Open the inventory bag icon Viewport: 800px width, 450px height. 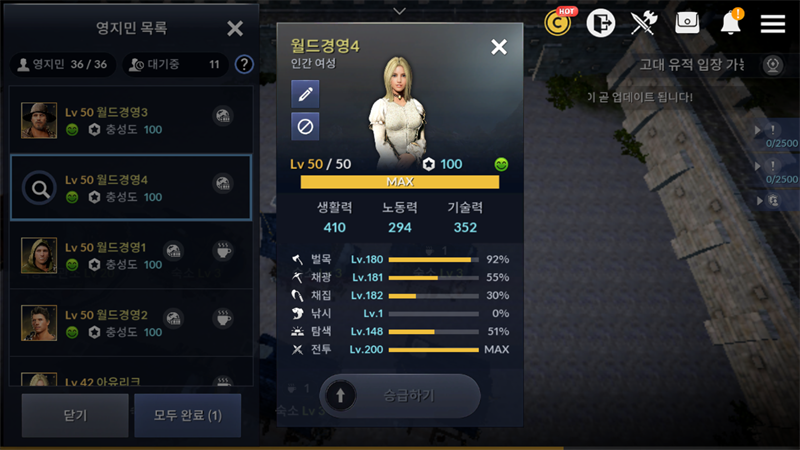[x=687, y=22]
